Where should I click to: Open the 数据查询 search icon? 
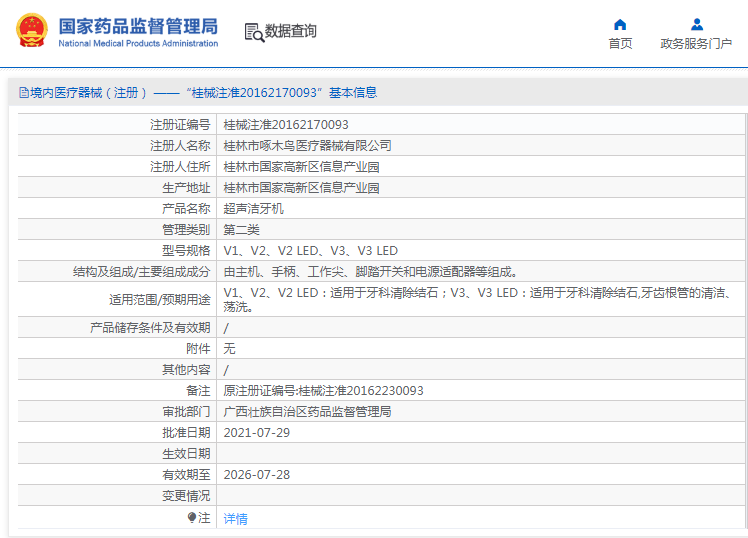click(x=254, y=32)
